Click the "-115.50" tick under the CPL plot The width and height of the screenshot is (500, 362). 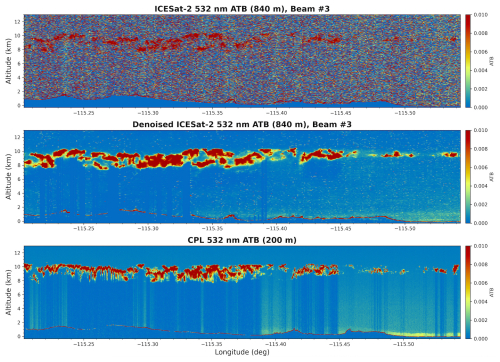[x=405, y=344]
